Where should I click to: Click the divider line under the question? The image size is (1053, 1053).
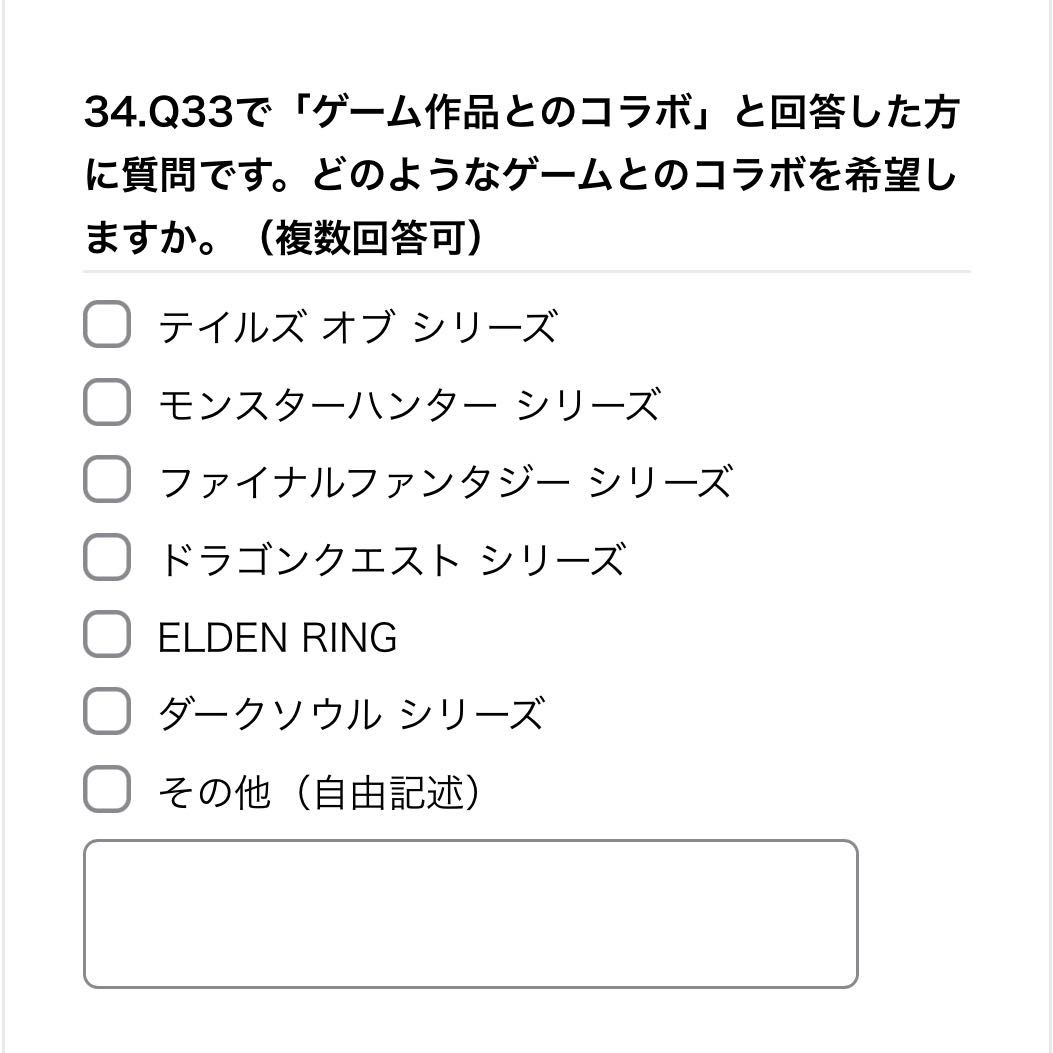click(x=526, y=271)
